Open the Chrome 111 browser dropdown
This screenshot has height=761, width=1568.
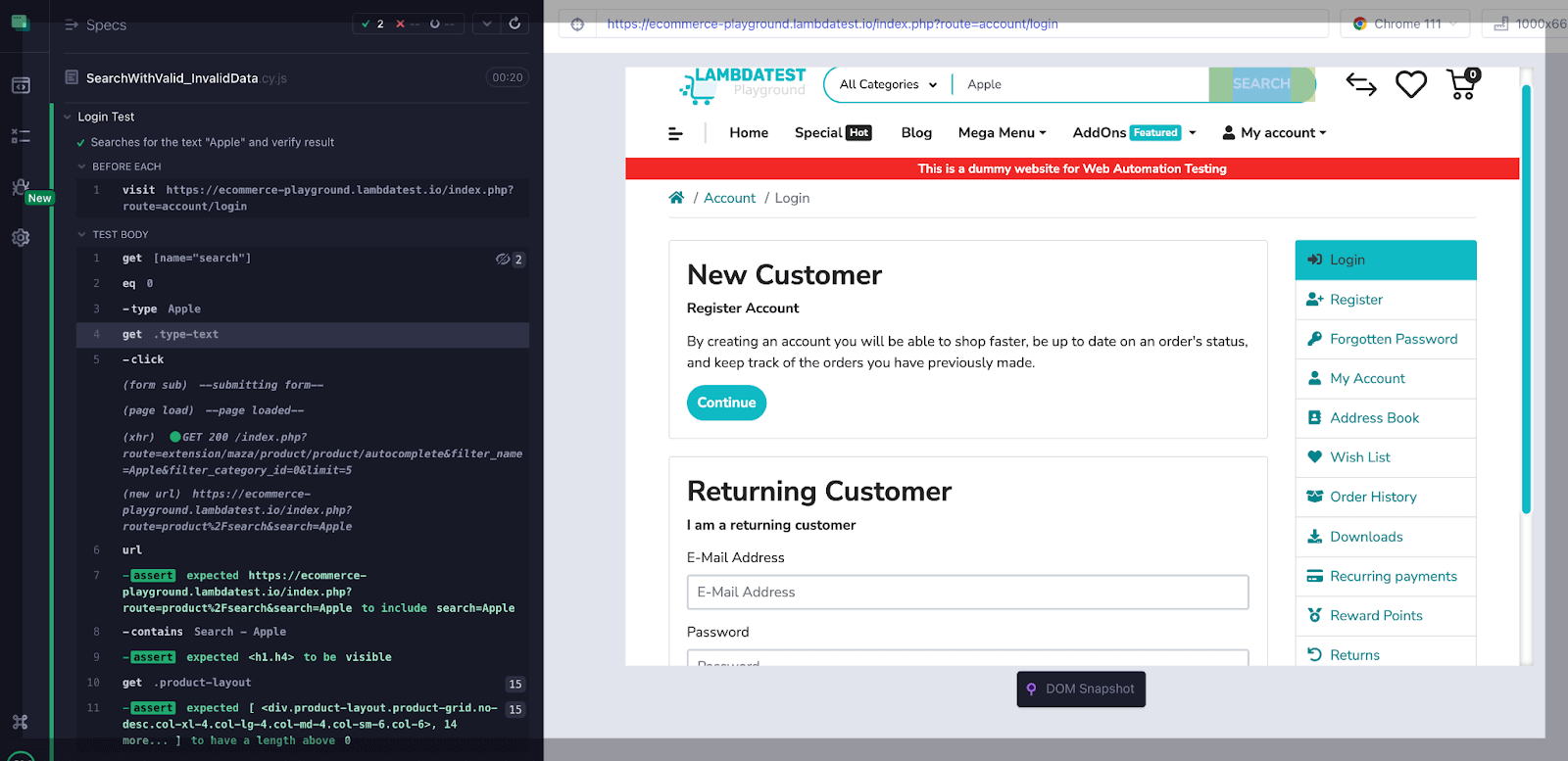click(x=1406, y=24)
